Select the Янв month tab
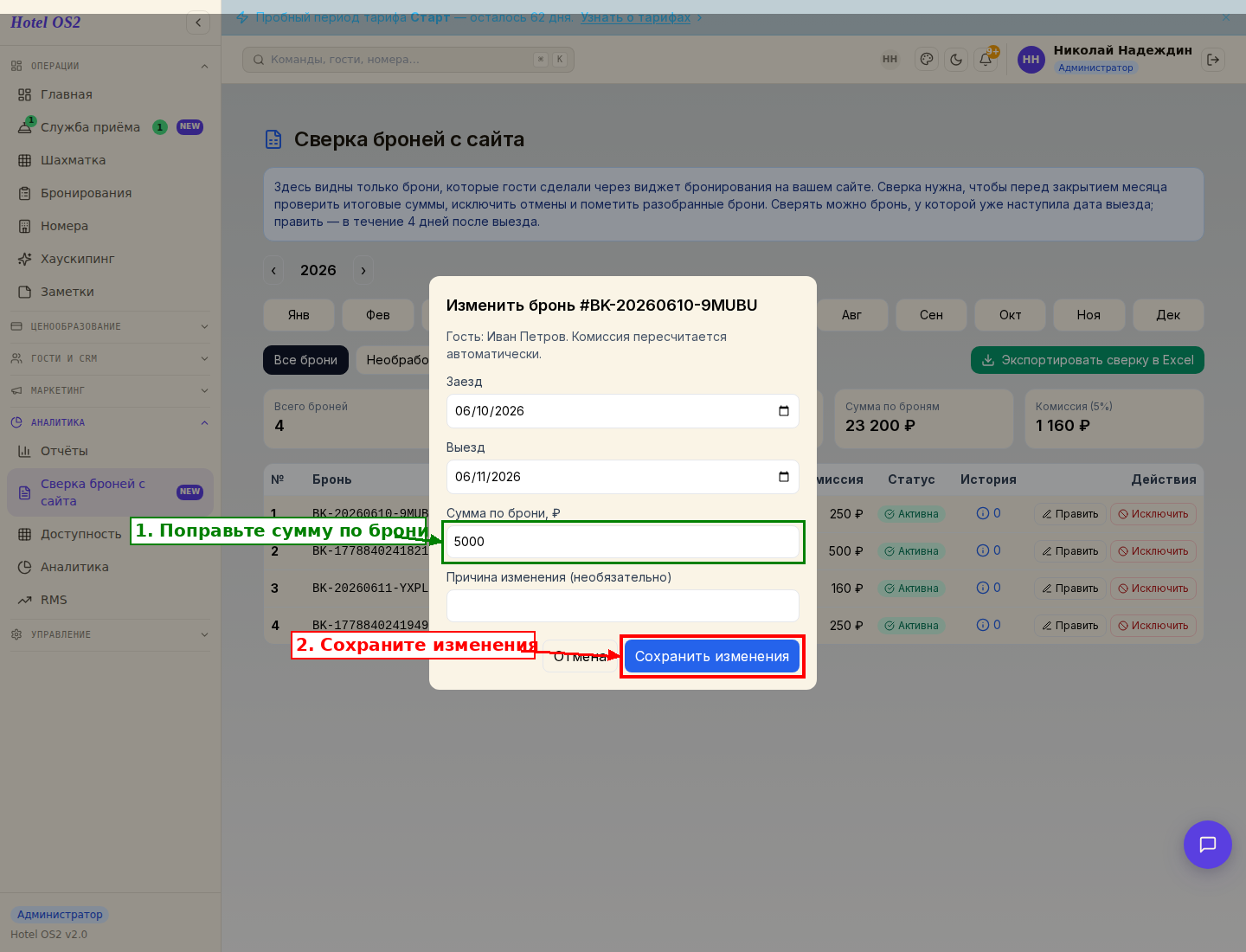1246x952 pixels. 299,315
